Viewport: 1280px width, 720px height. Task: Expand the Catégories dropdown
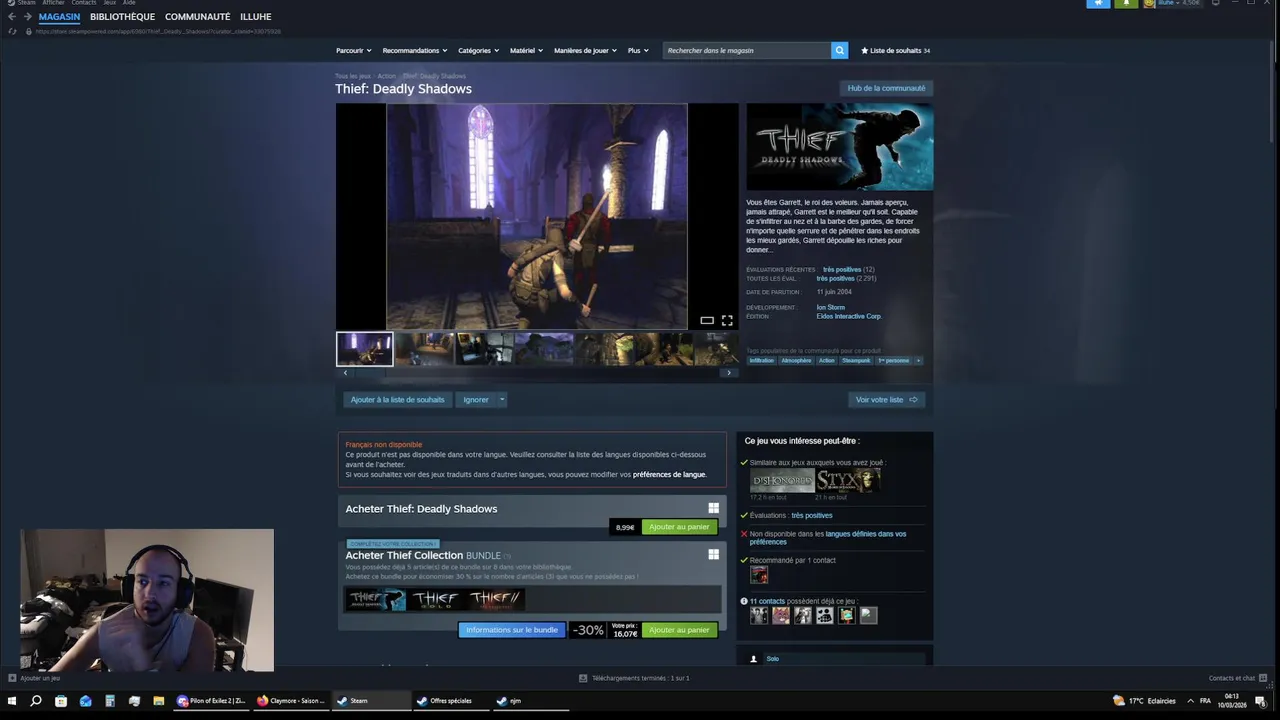click(478, 50)
